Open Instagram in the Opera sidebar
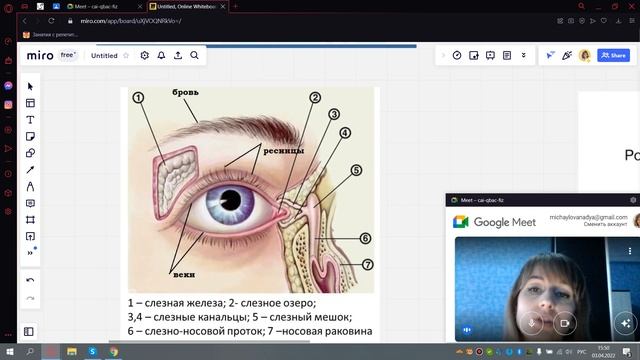This screenshot has width=640, height=360. 8,105
